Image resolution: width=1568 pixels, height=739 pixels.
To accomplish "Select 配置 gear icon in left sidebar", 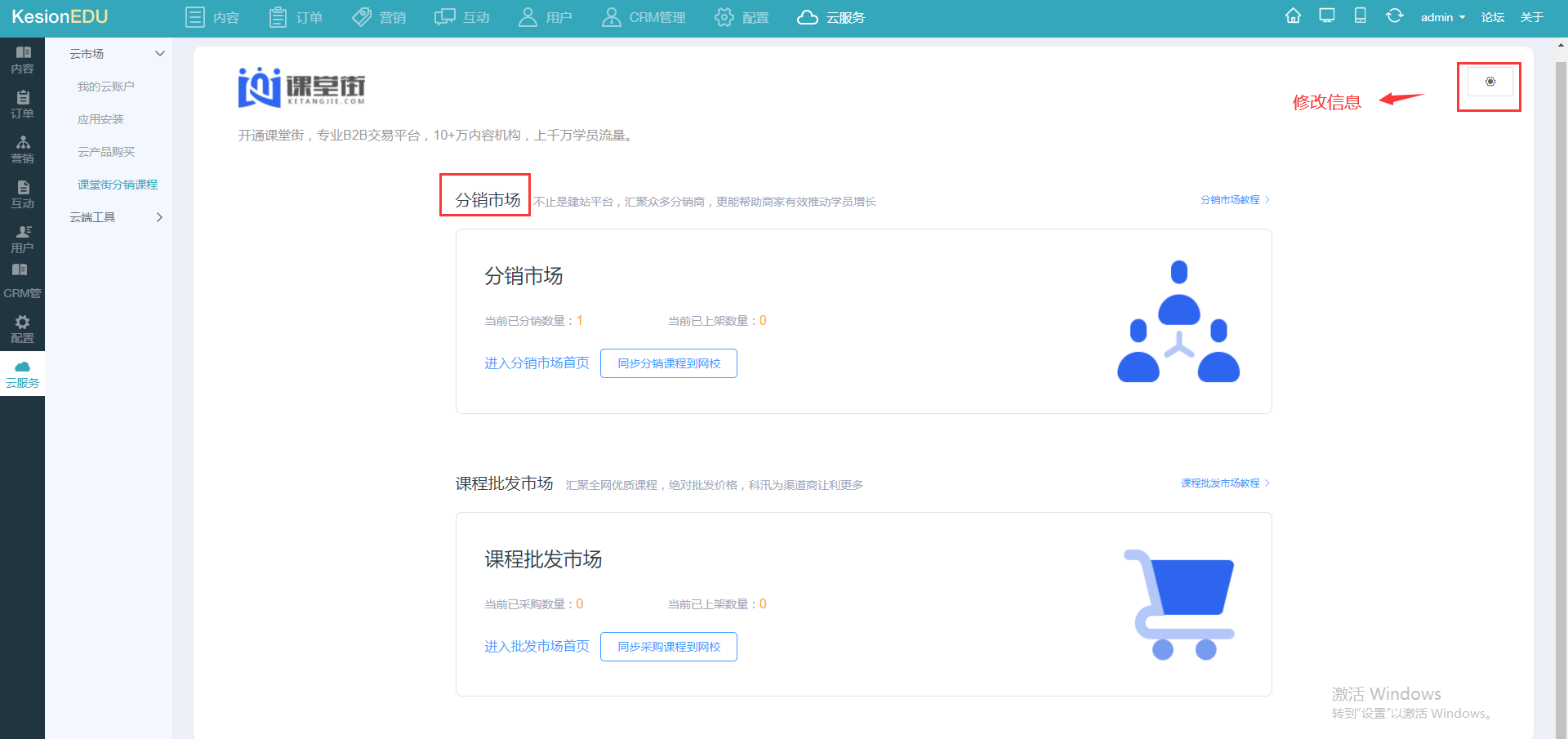I will 23,322.
